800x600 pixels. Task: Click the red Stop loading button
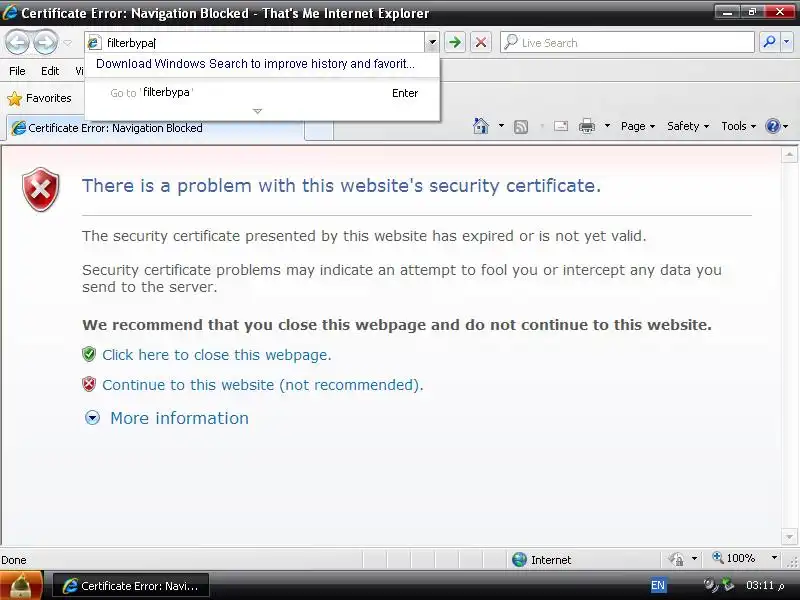(481, 42)
